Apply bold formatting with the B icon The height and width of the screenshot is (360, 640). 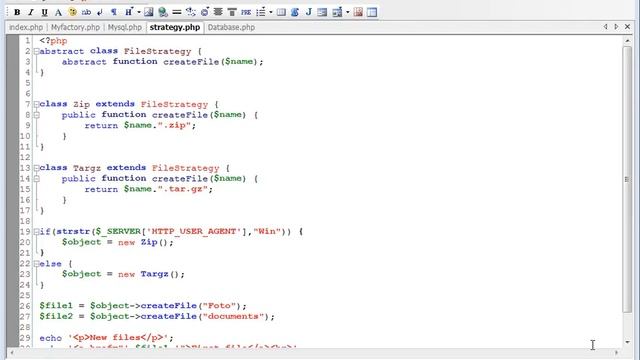17,12
